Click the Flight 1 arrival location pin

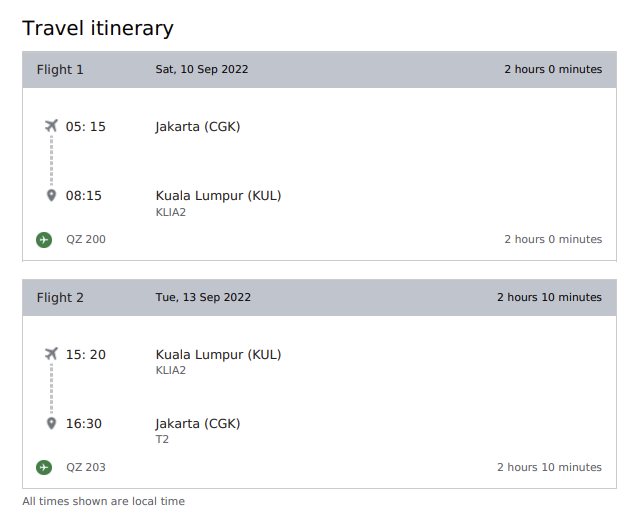[x=51, y=196]
